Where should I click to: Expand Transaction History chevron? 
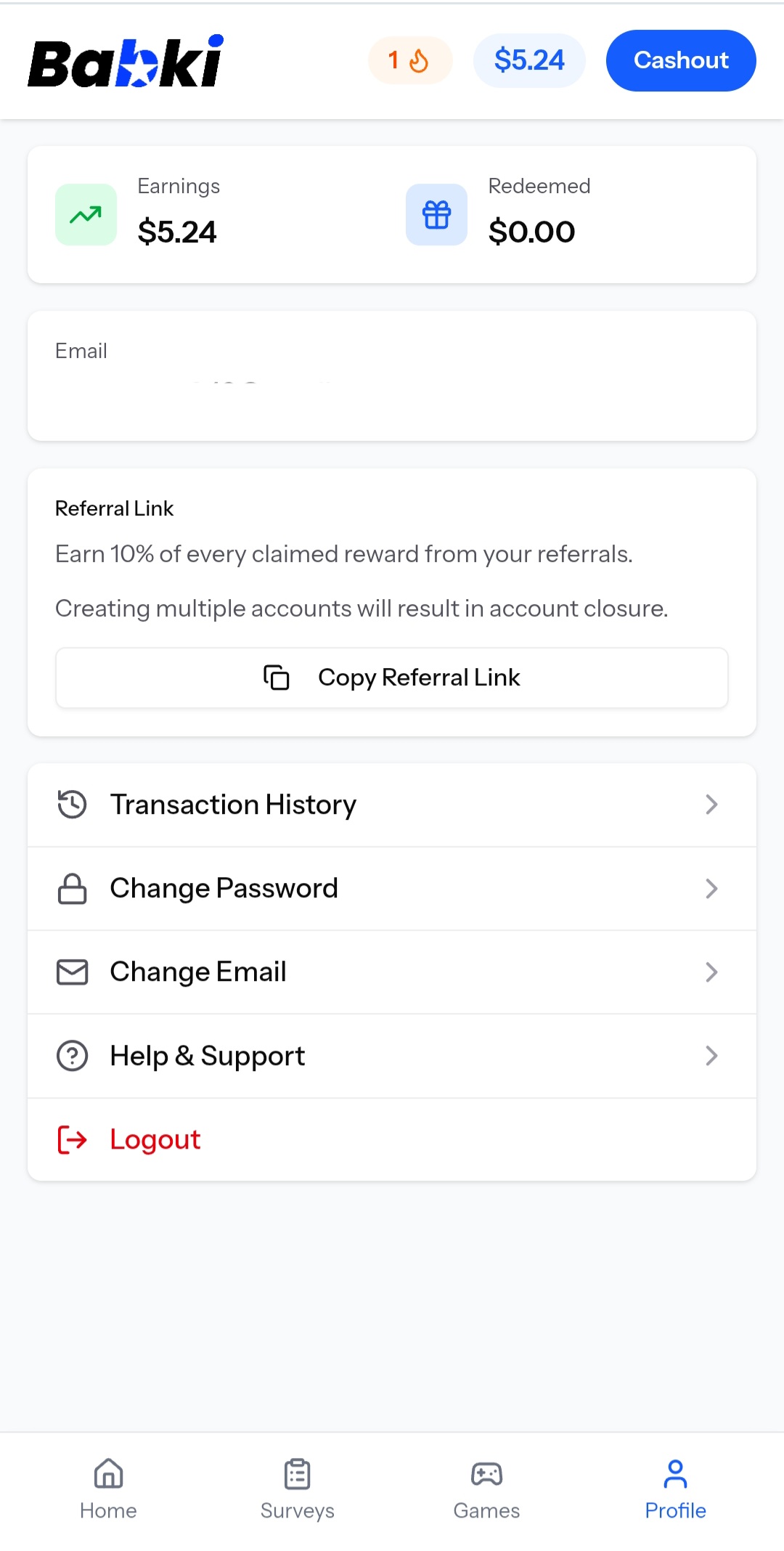pyautogui.click(x=711, y=805)
